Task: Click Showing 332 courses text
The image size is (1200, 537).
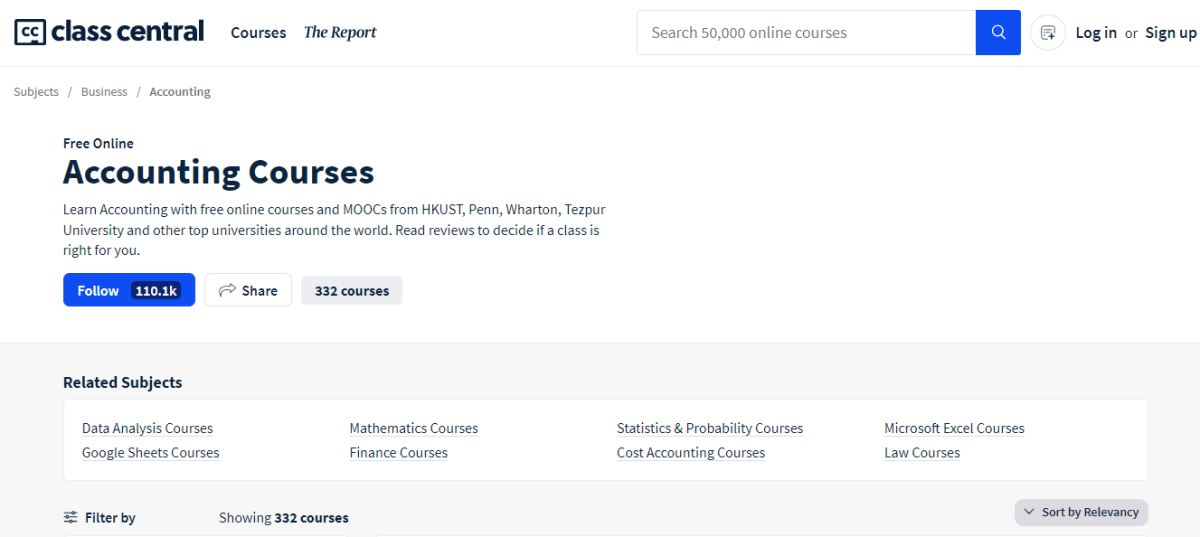Action: pyautogui.click(x=284, y=518)
